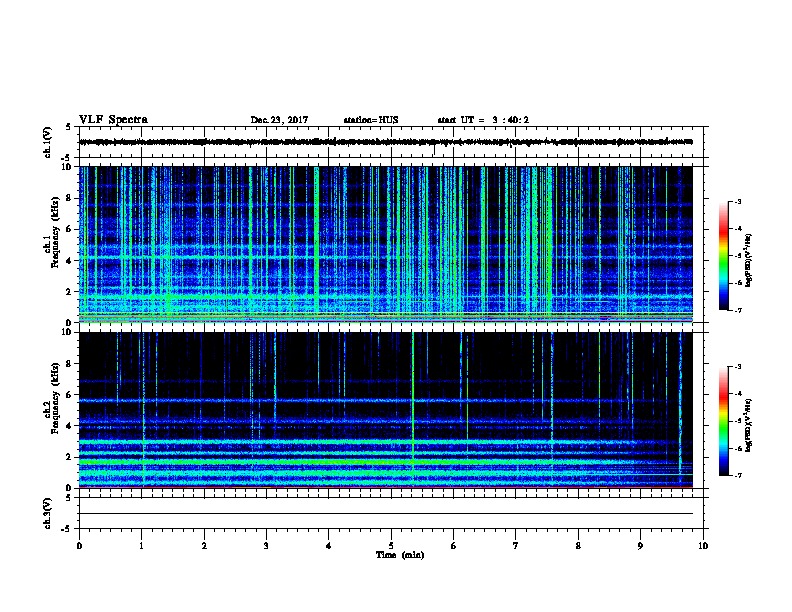Click the ch.2 spectrogram panel
Image resolution: width=792 pixels, height=612 pixels.
click(386, 410)
